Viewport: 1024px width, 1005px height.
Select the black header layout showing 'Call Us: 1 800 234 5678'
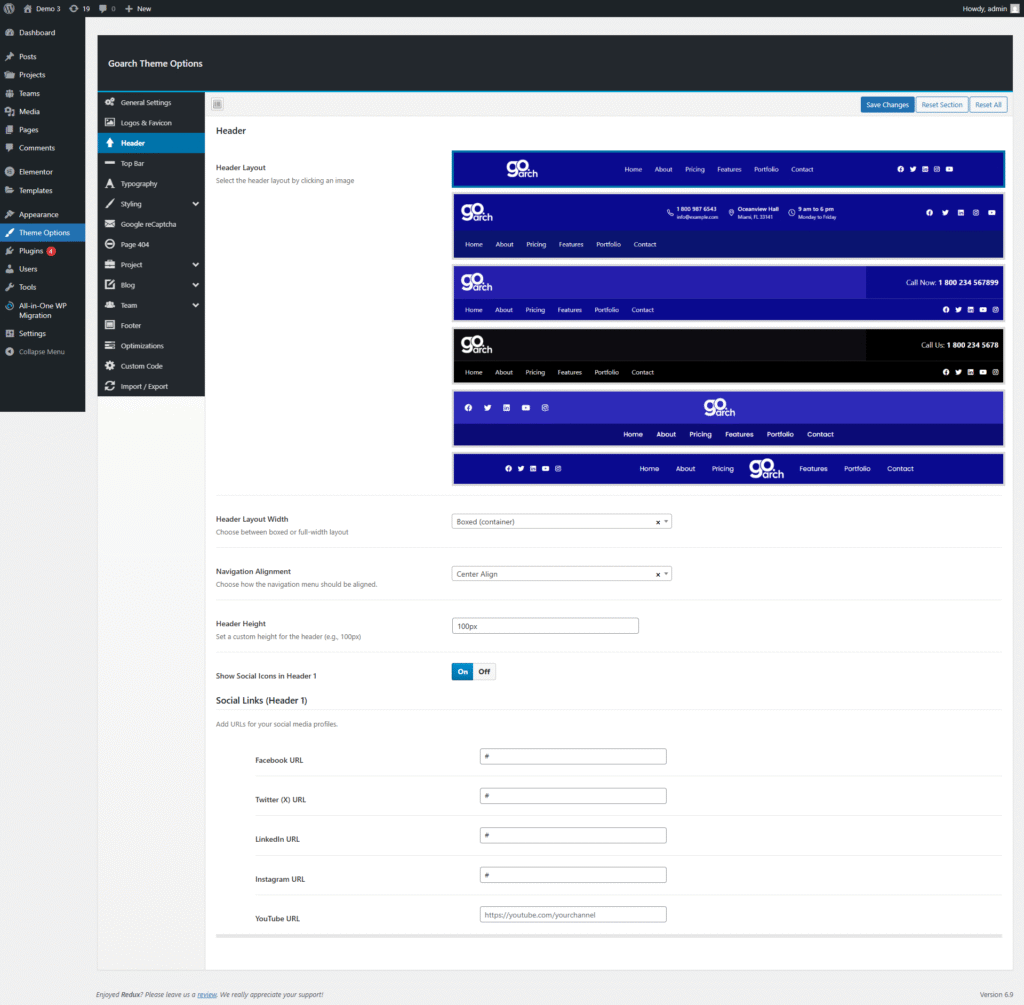coord(728,355)
